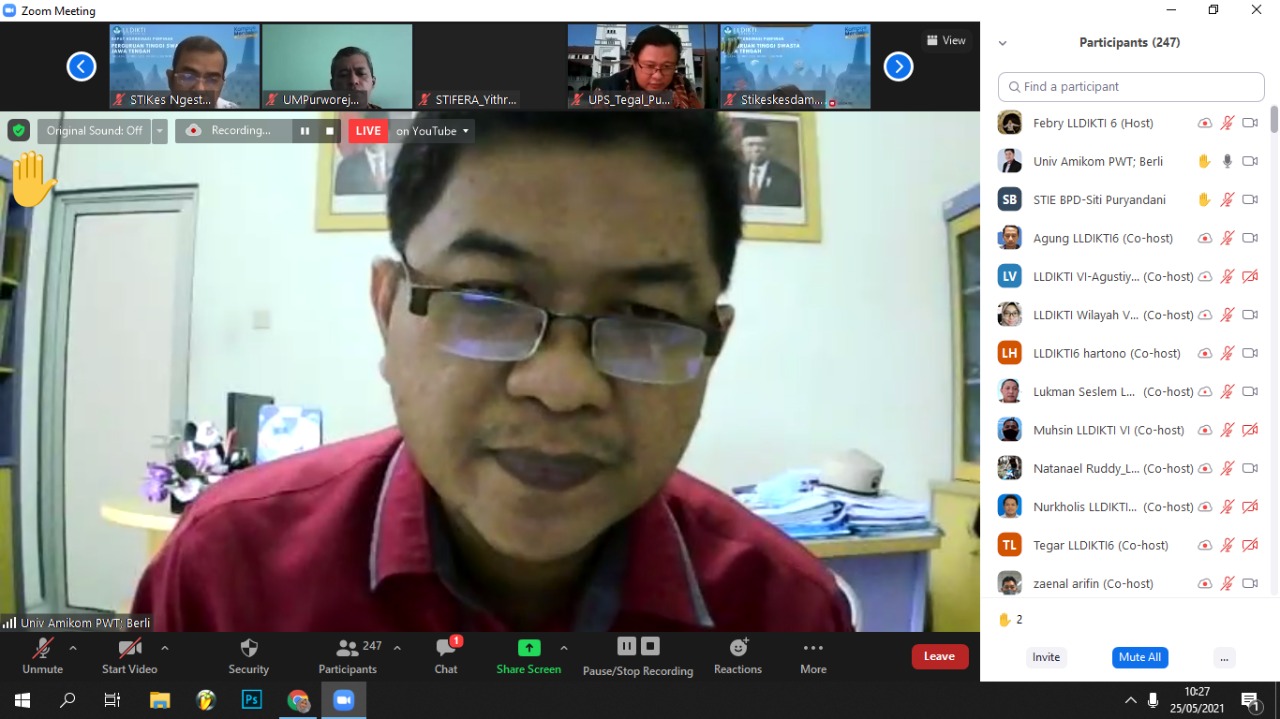Go to previous video thumbnails page
This screenshot has height=719, width=1280.
[x=81, y=67]
